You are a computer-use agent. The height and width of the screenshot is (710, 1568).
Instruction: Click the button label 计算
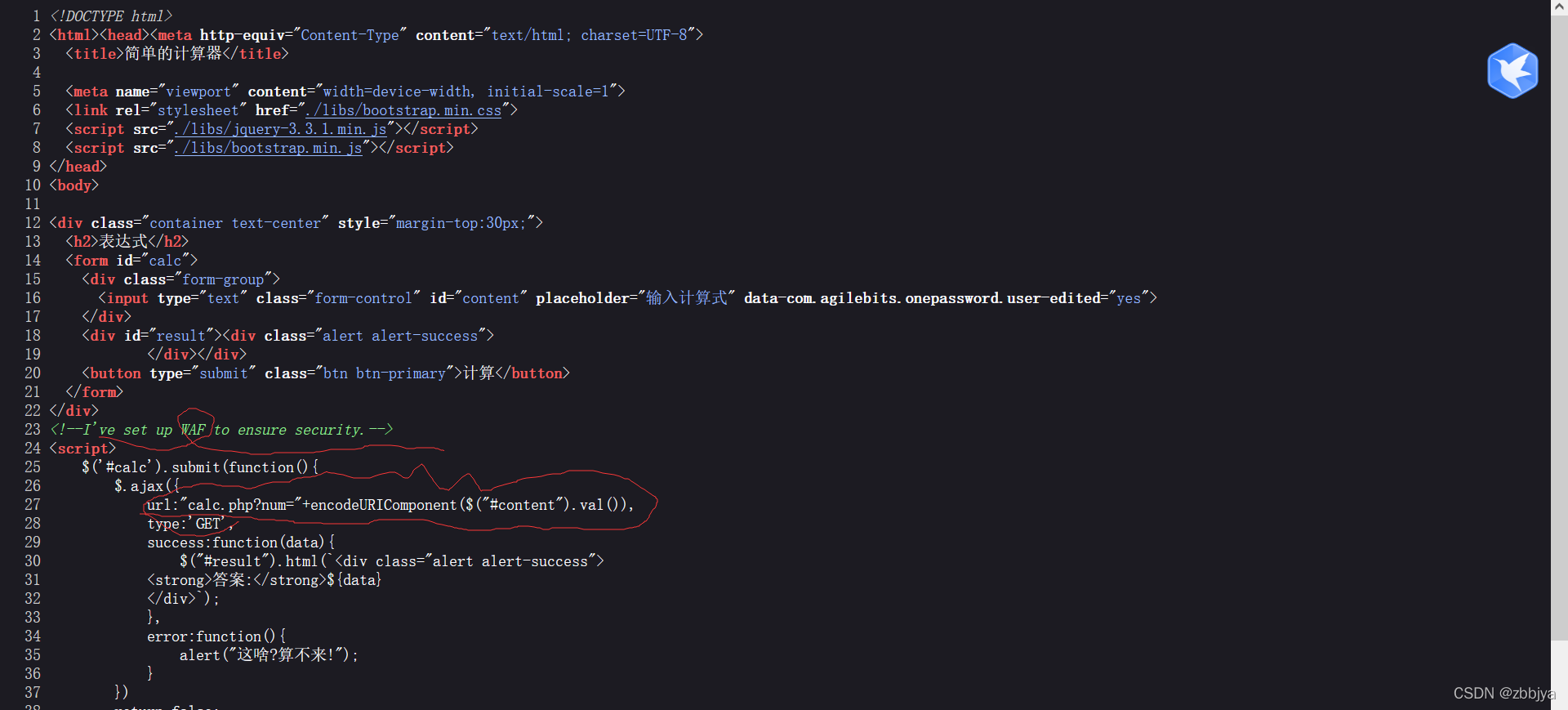click(479, 373)
